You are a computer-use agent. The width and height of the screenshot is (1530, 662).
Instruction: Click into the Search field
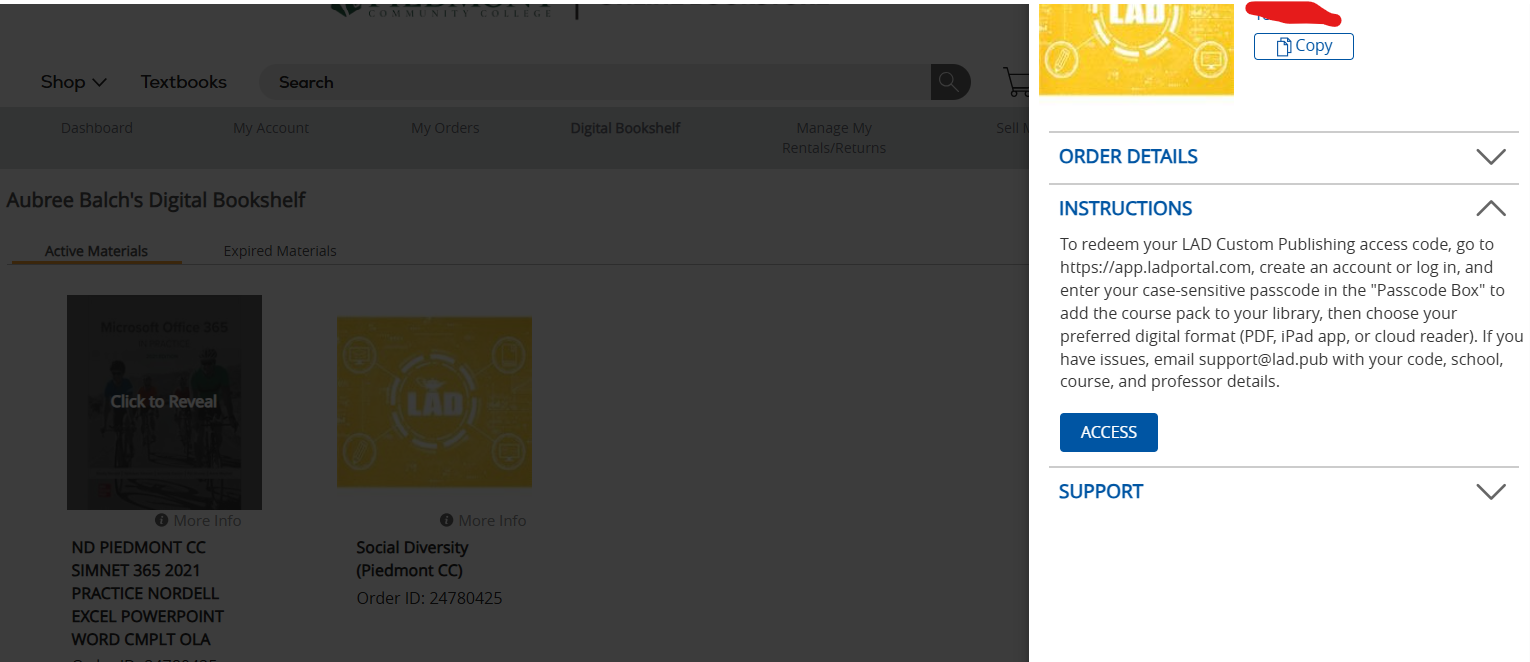(594, 82)
